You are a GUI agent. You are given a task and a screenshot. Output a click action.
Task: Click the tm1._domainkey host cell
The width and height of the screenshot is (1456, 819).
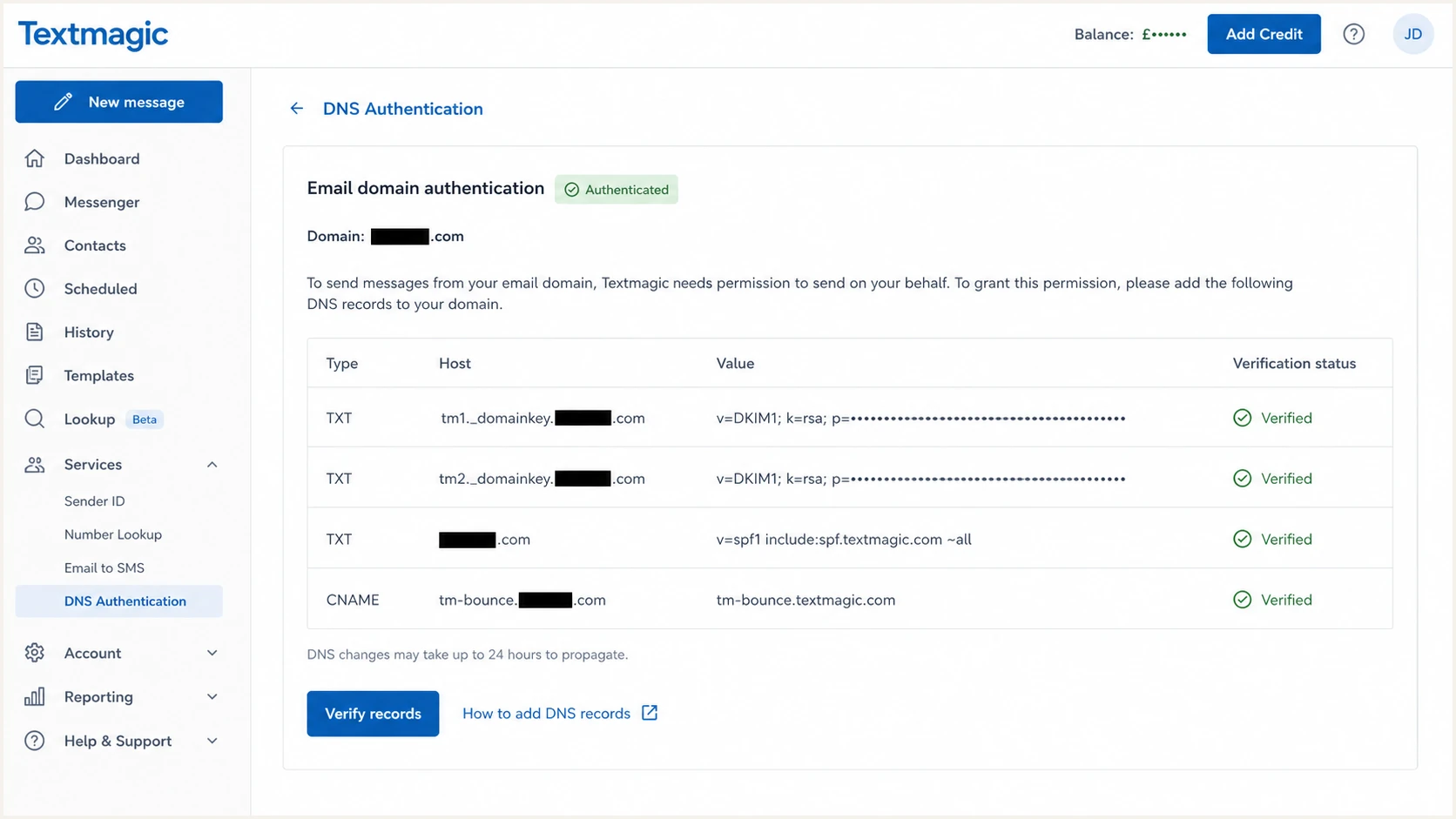(543, 418)
